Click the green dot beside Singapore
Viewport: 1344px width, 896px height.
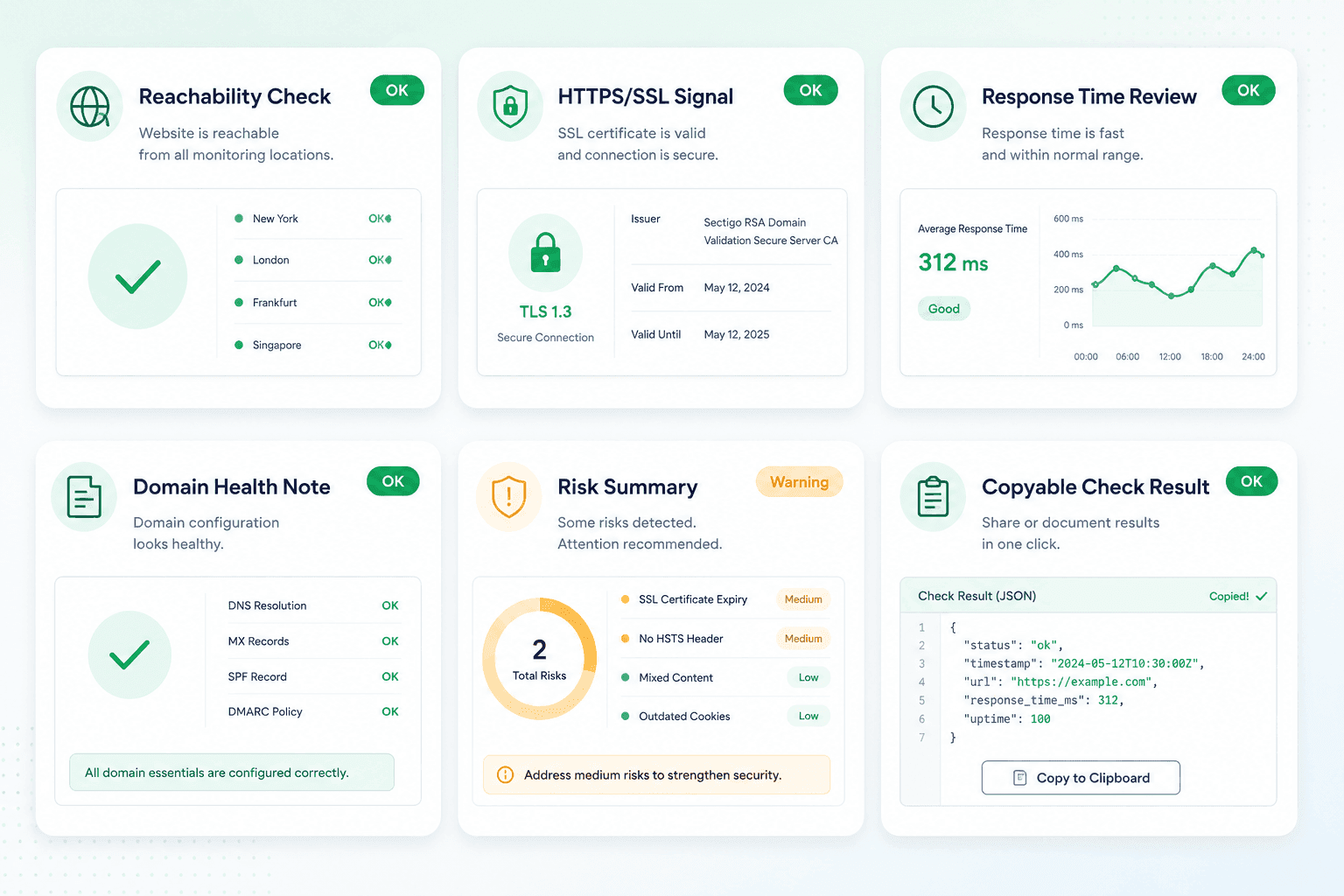(x=238, y=345)
